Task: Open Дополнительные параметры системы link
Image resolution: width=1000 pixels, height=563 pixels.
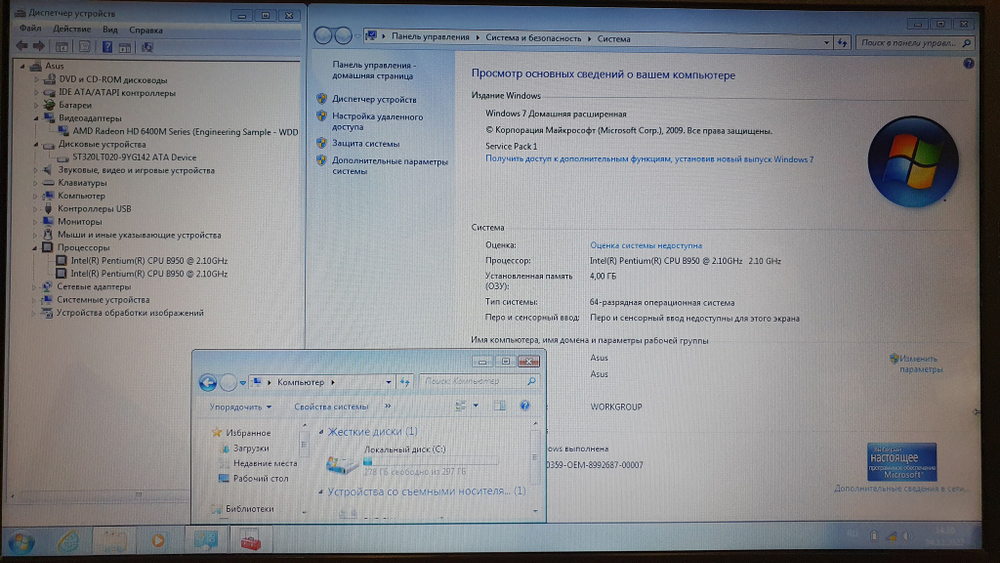Action: tap(390, 166)
